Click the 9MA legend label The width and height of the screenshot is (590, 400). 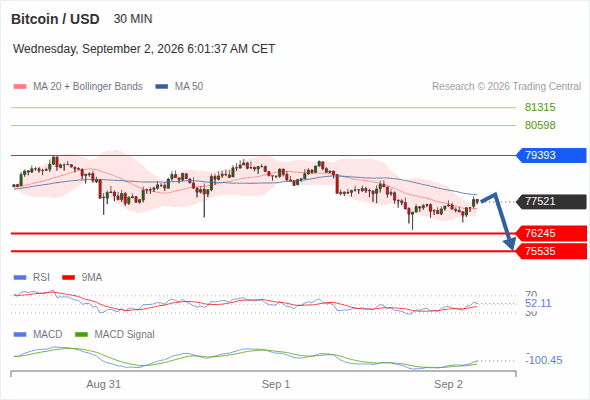(x=92, y=278)
